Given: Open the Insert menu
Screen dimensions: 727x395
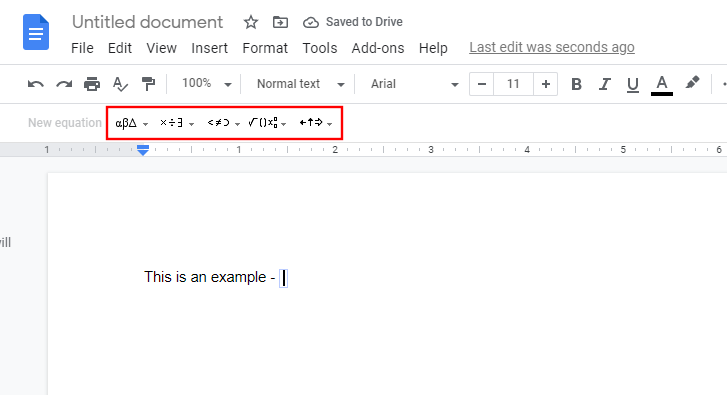Looking at the screenshot, I should pyautogui.click(x=210, y=48).
